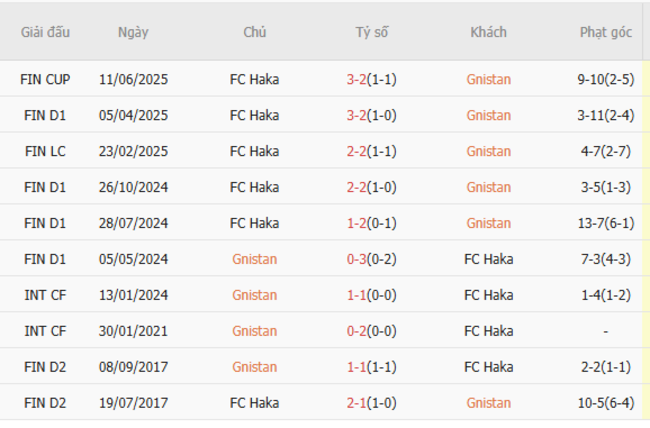Open the FIN CUP league link

click(x=45, y=79)
